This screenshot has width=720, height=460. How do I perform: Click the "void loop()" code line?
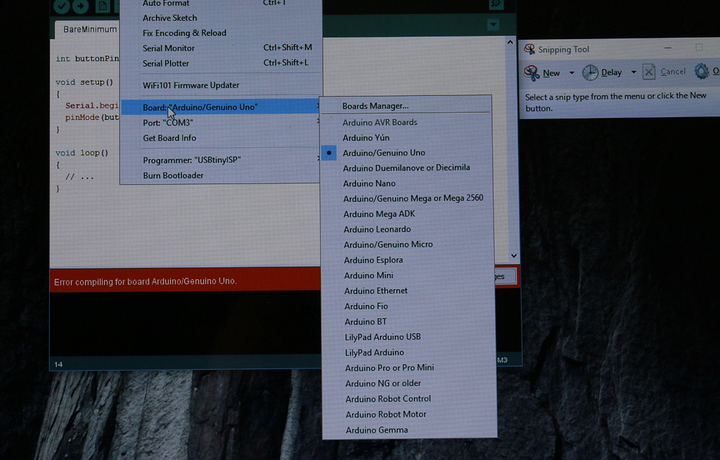pyautogui.click(x=82, y=153)
